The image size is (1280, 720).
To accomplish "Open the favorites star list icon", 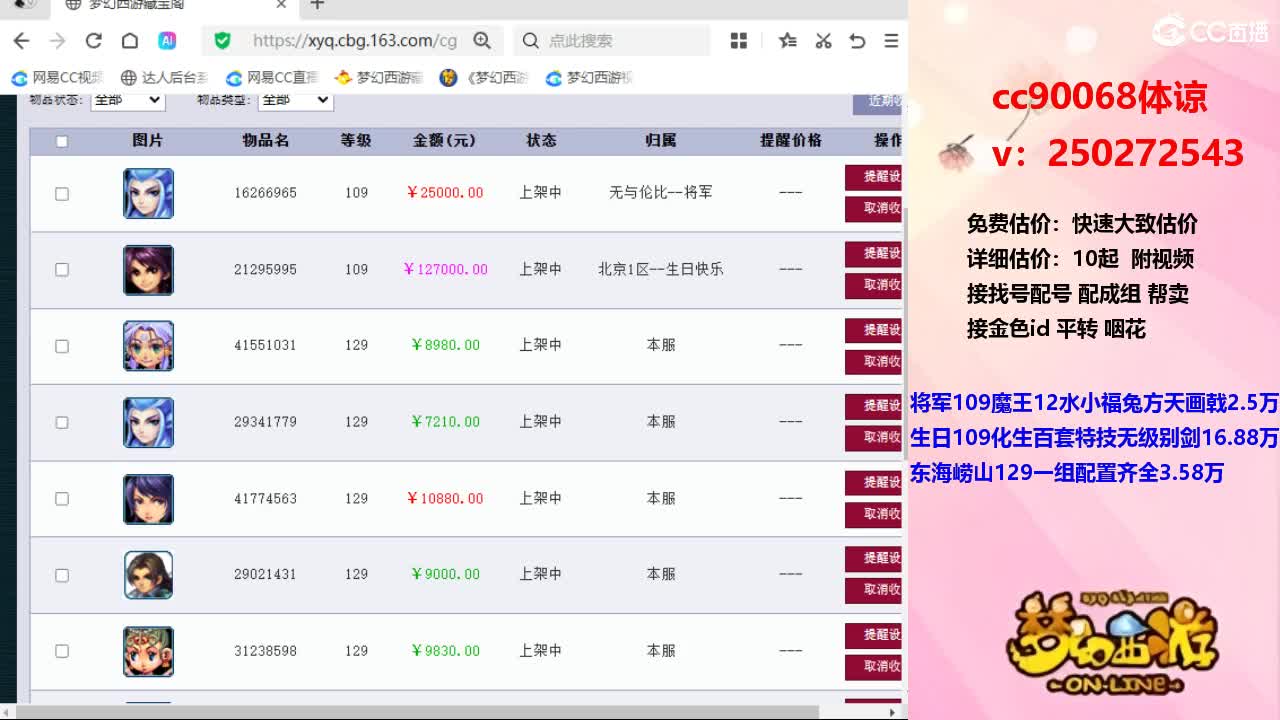I will tap(788, 41).
